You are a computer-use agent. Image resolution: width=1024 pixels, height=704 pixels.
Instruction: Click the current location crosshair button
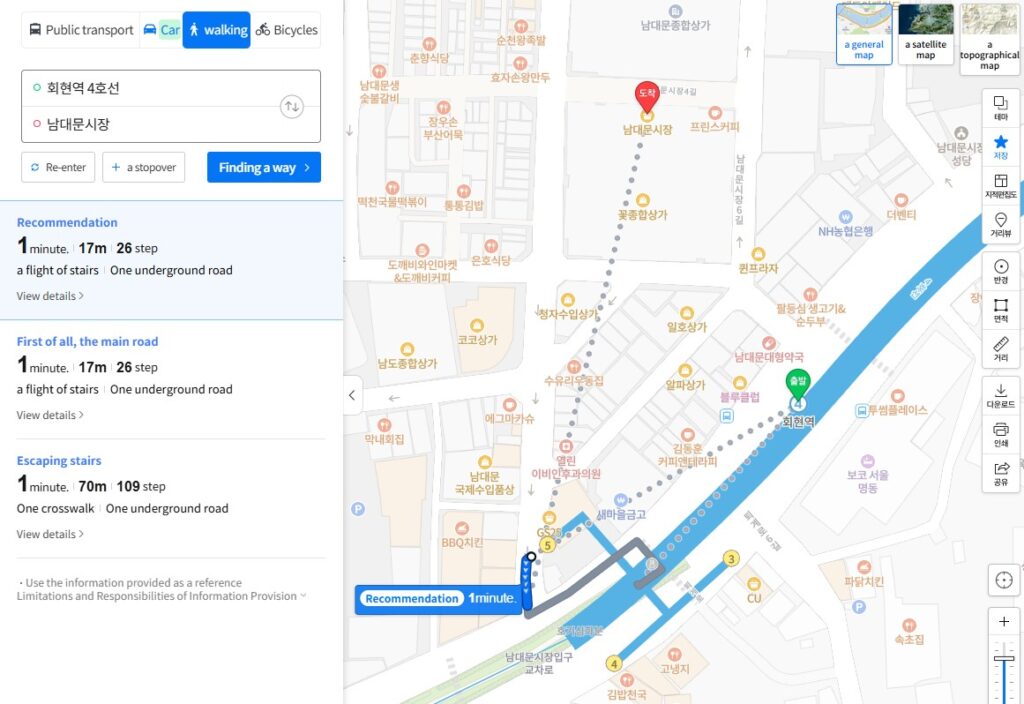pos(1004,580)
